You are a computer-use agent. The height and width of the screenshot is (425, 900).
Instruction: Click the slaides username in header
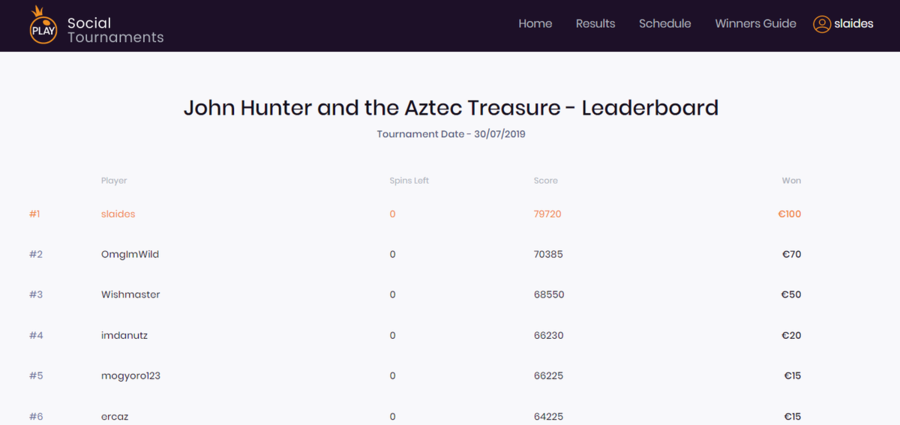click(853, 24)
